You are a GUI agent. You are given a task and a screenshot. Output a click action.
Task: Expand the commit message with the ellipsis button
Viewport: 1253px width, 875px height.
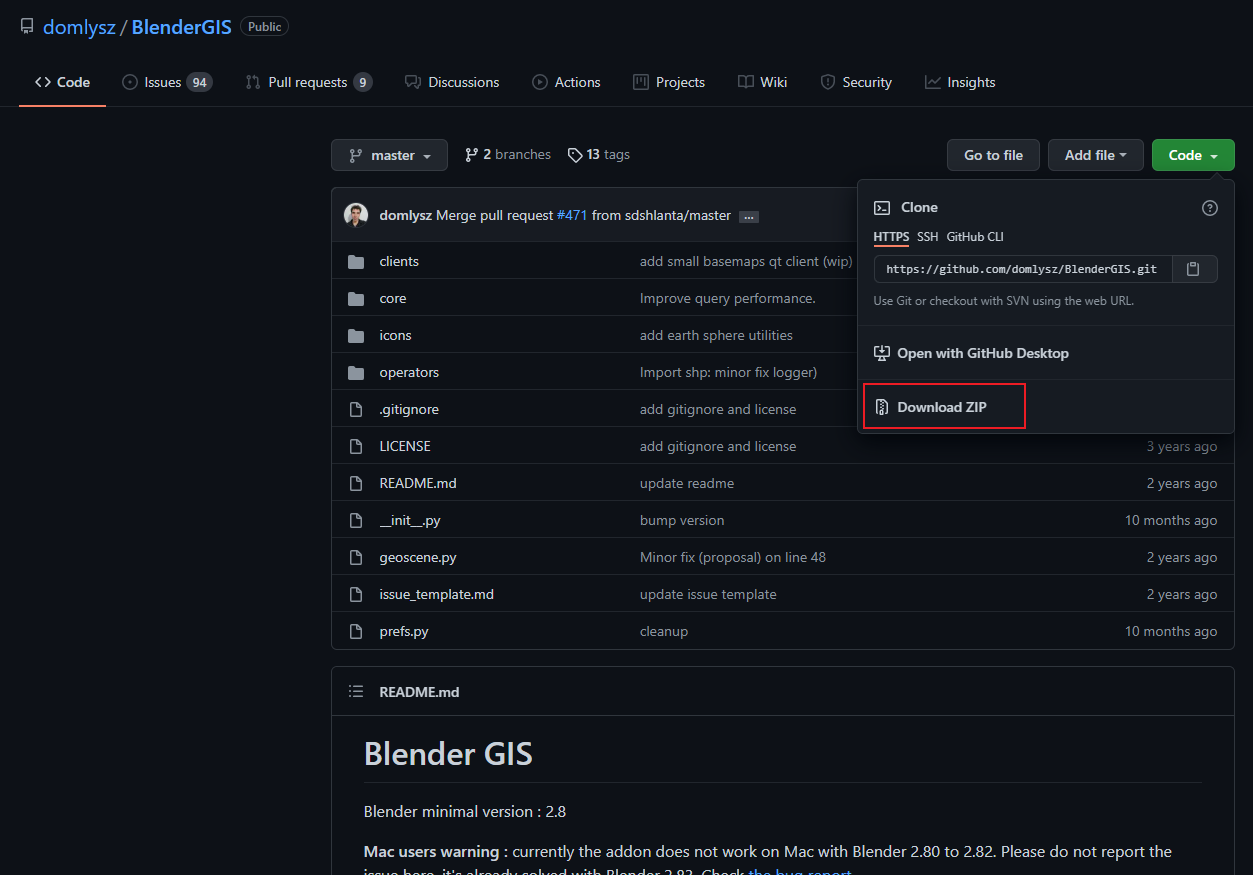[x=749, y=216]
